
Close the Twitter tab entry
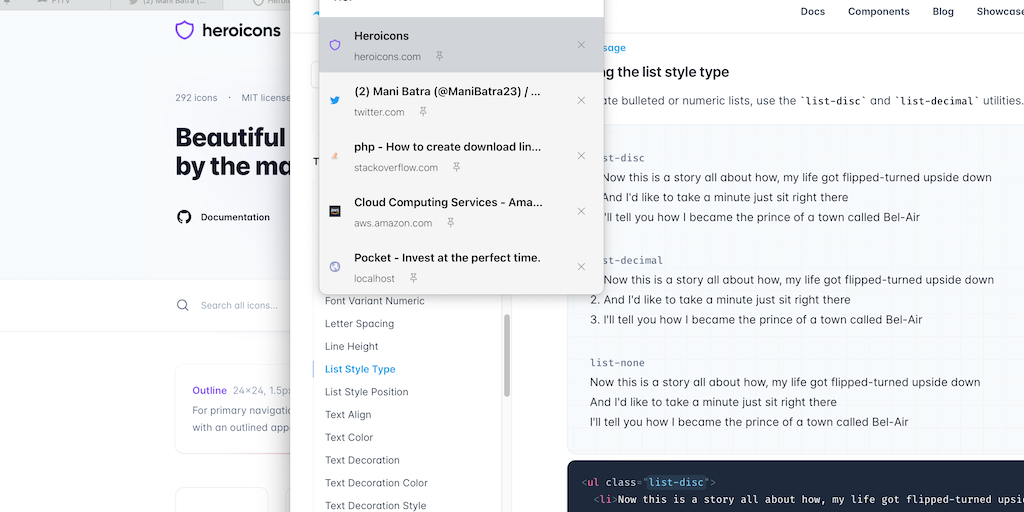(581, 101)
